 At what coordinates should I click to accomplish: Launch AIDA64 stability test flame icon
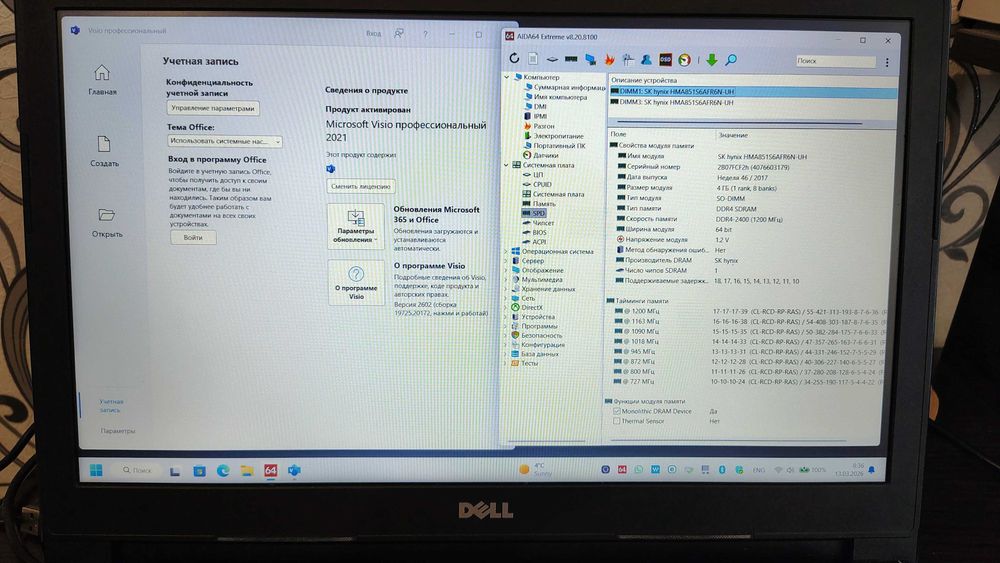coord(610,59)
